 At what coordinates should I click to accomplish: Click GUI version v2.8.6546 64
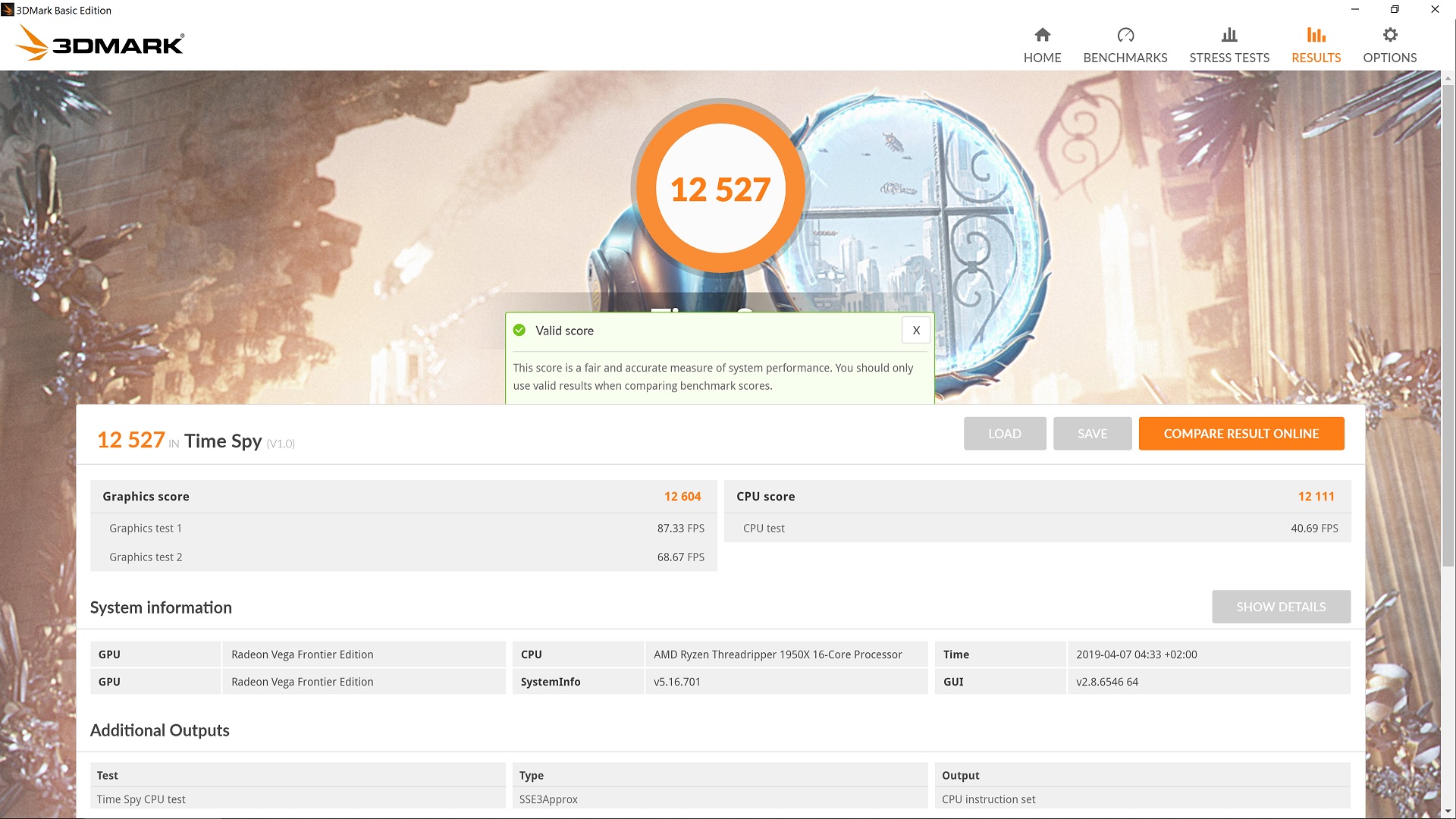click(1209, 682)
